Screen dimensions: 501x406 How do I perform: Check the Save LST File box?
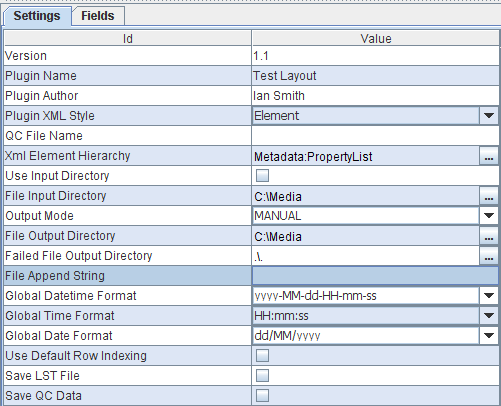(x=262, y=376)
